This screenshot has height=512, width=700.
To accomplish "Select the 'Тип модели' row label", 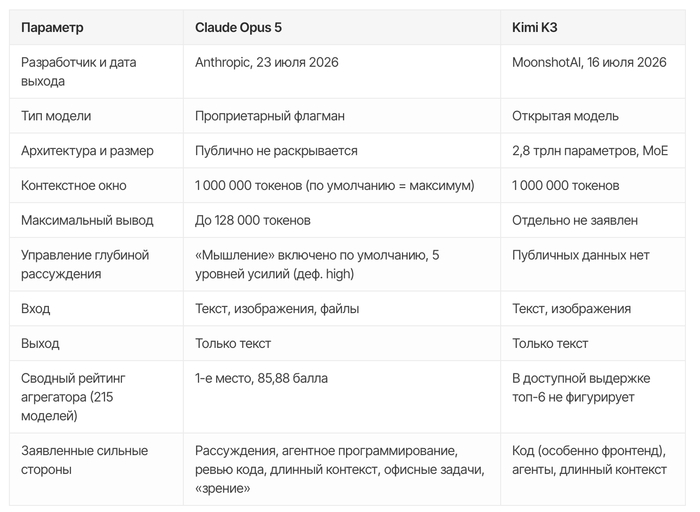I will (56, 116).
